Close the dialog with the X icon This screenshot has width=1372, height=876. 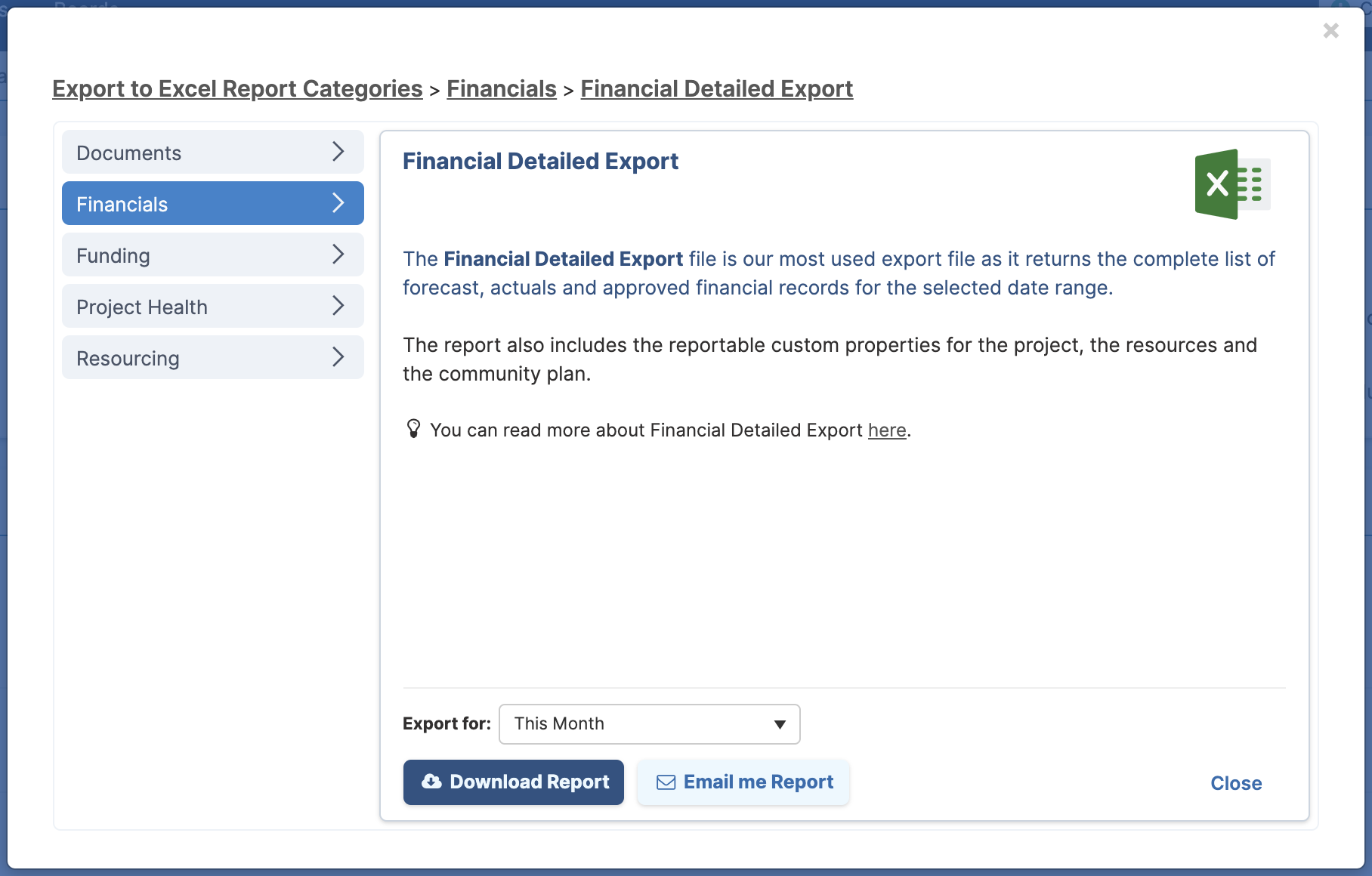[1331, 30]
